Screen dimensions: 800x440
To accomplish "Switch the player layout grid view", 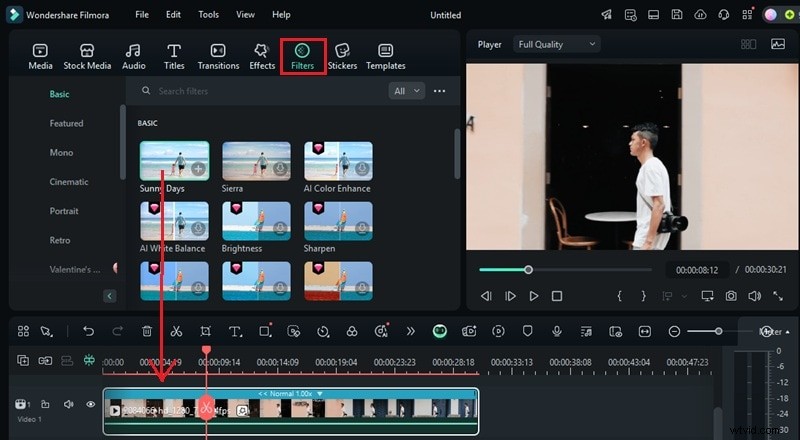I will point(748,44).
